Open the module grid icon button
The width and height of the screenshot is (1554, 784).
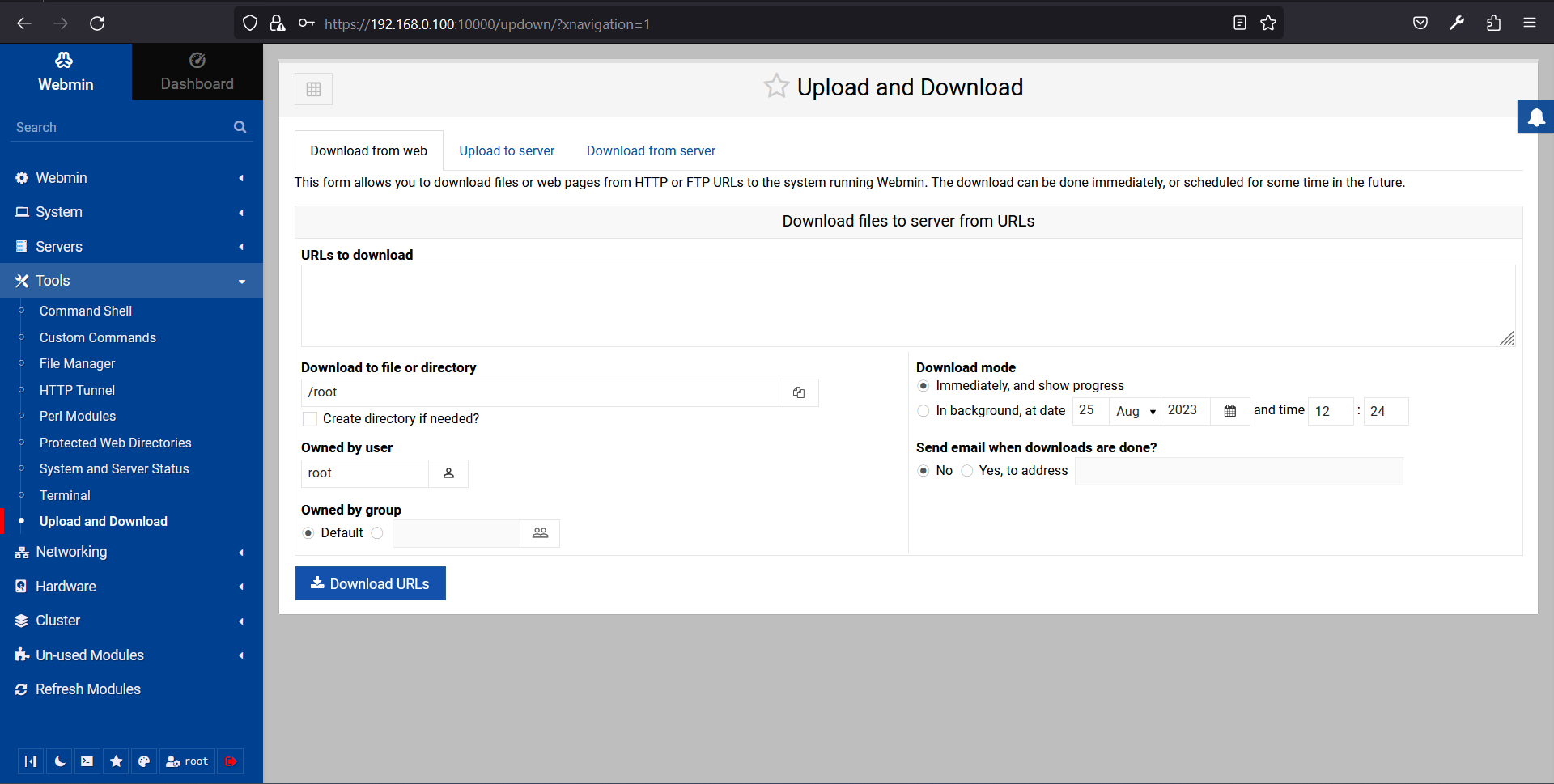coord(314,89)
